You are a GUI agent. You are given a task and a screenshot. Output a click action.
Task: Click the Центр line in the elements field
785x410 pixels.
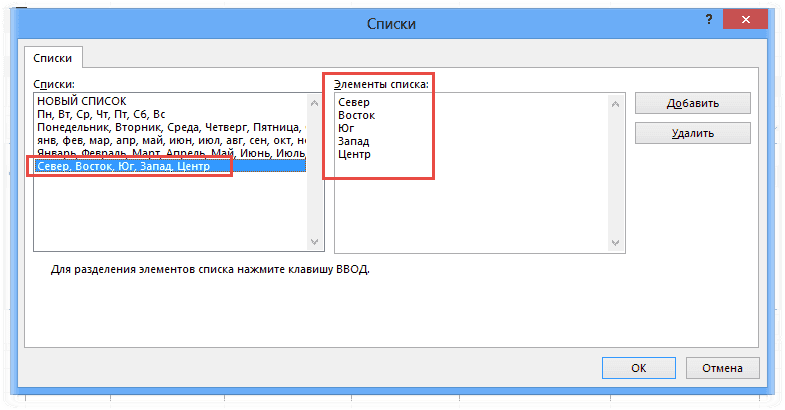click(x=355, y=155)
